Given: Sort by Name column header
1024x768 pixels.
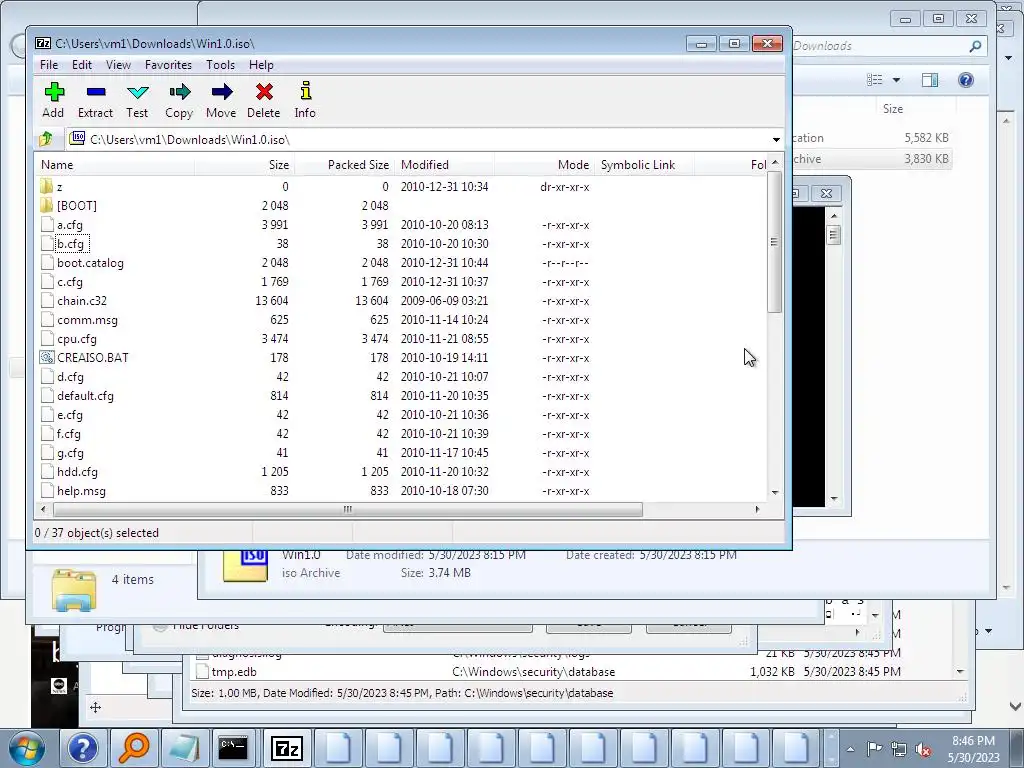Looking at the screenshot, I should click(x=115, y=165).
